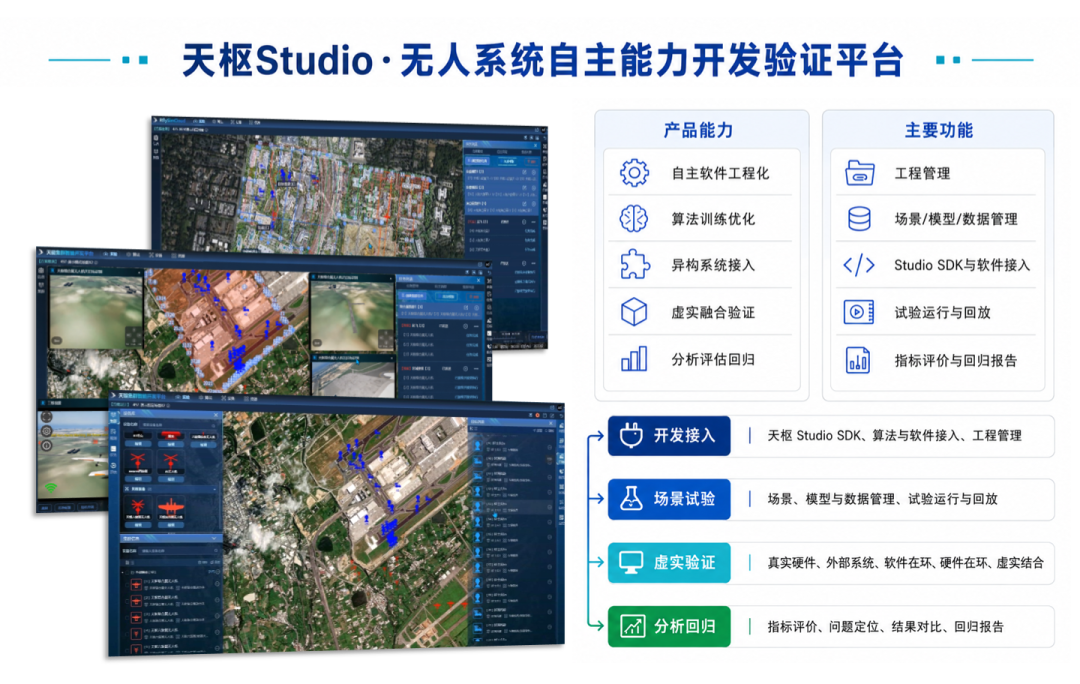
Task: Click the info circle icon in 3D view
Action: coord(47,445)
